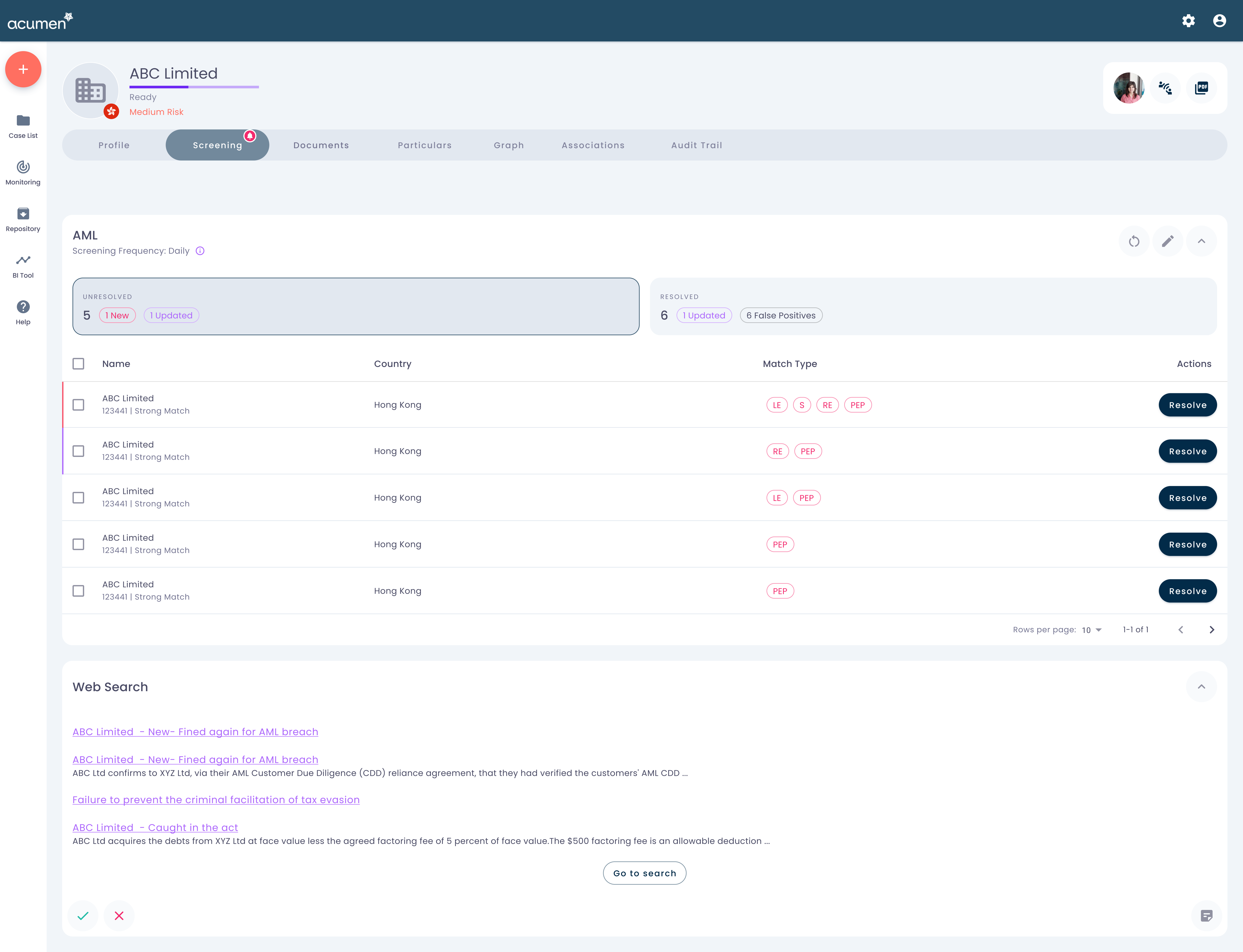
Task: Reject Web Search with red cross
Action: [119, 916]
